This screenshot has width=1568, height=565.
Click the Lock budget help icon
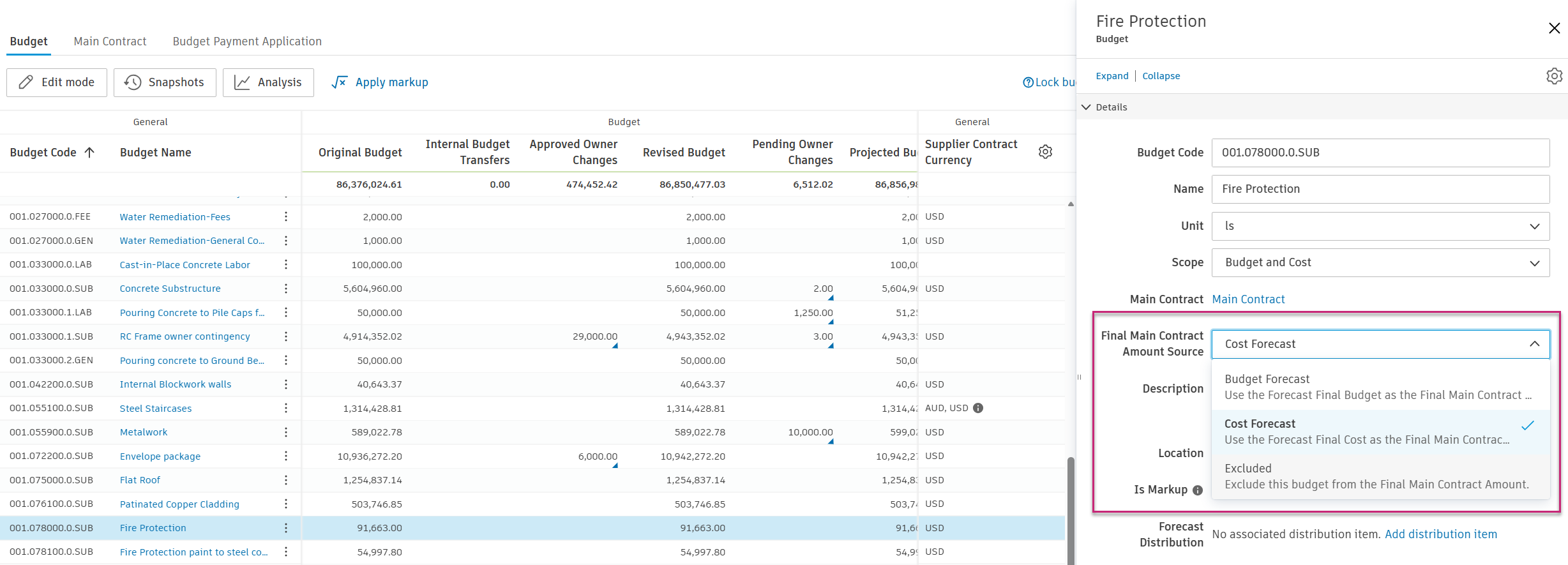(x=1028, y=82)
